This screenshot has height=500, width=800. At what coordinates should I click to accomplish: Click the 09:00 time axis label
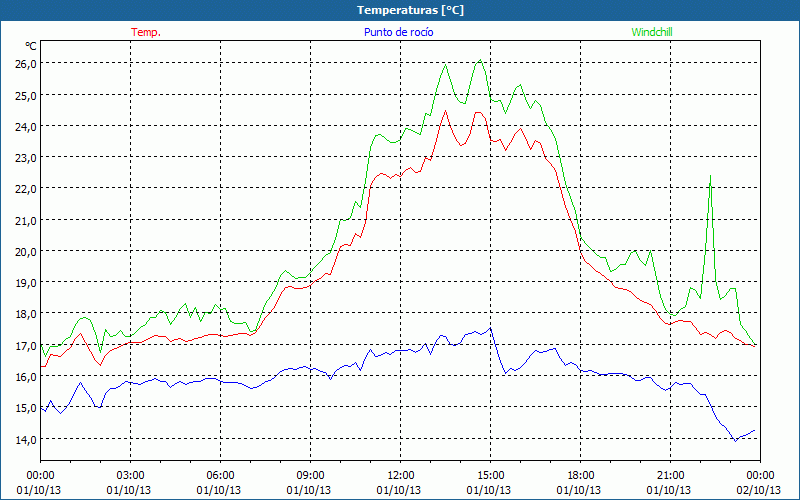[x=311, y=476]
